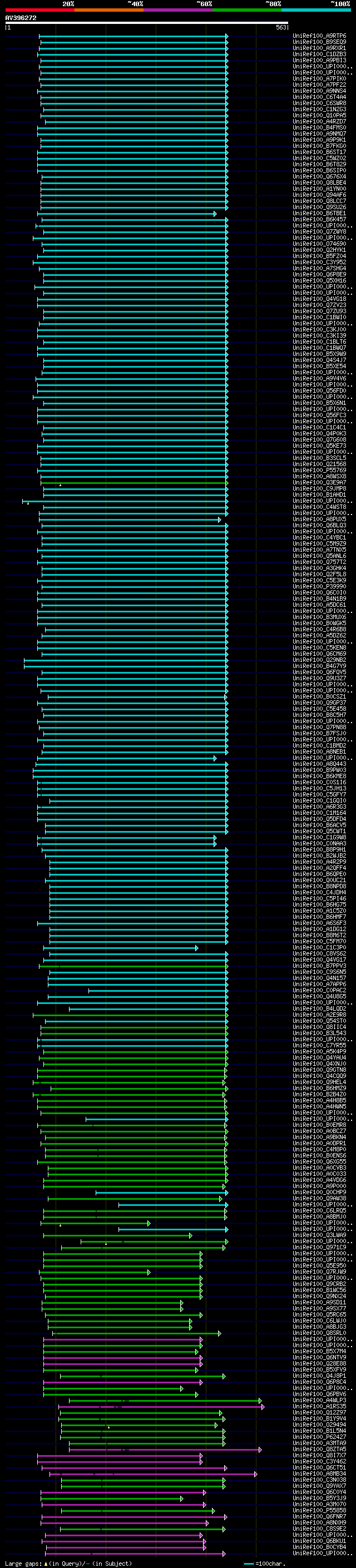Select hit label UniRef100_A1RS35
356x1568 pixels.
pyautogui.click(x=319, y=1407)
